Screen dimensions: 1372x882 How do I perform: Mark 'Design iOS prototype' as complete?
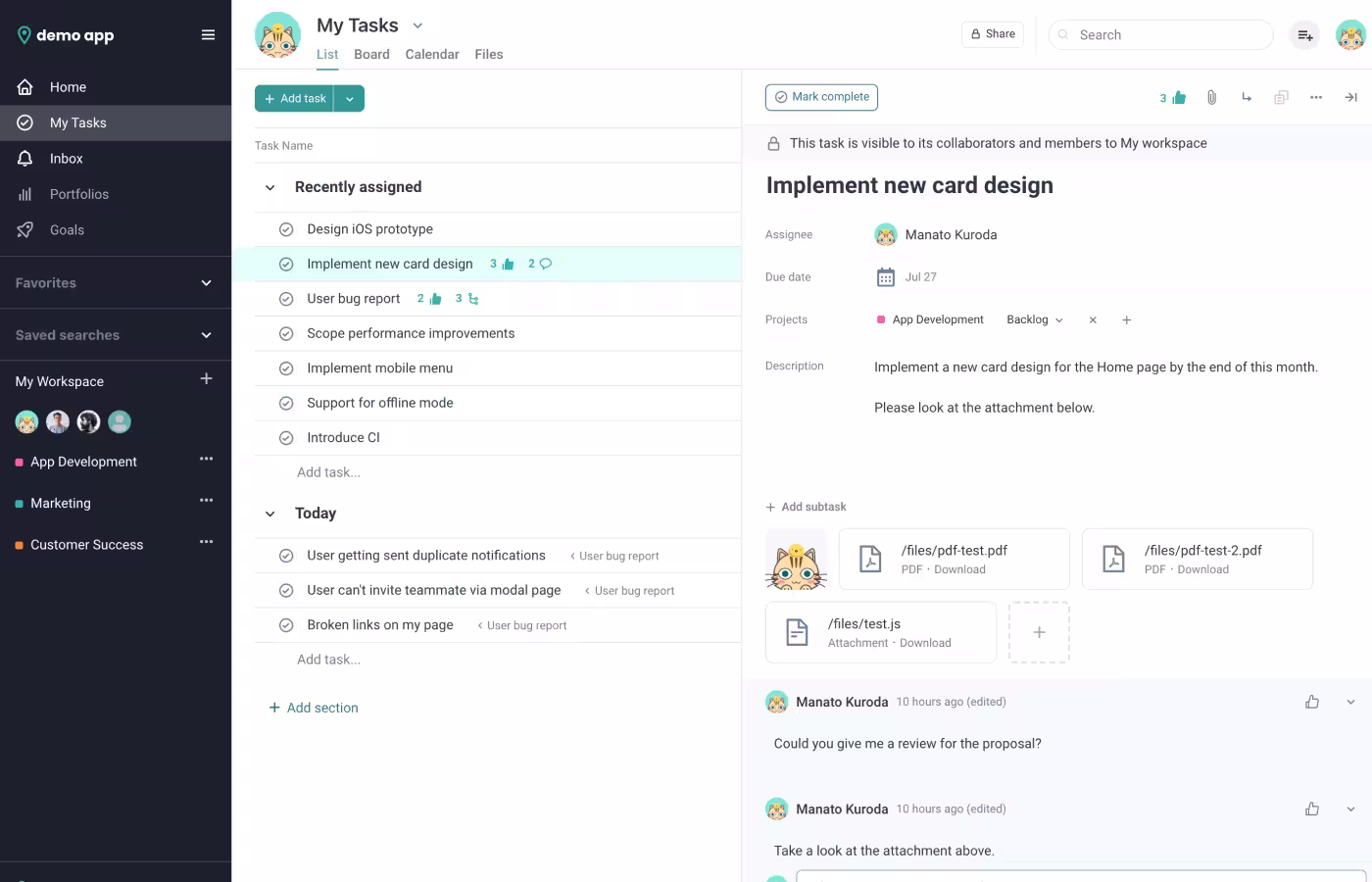point(286,228)
